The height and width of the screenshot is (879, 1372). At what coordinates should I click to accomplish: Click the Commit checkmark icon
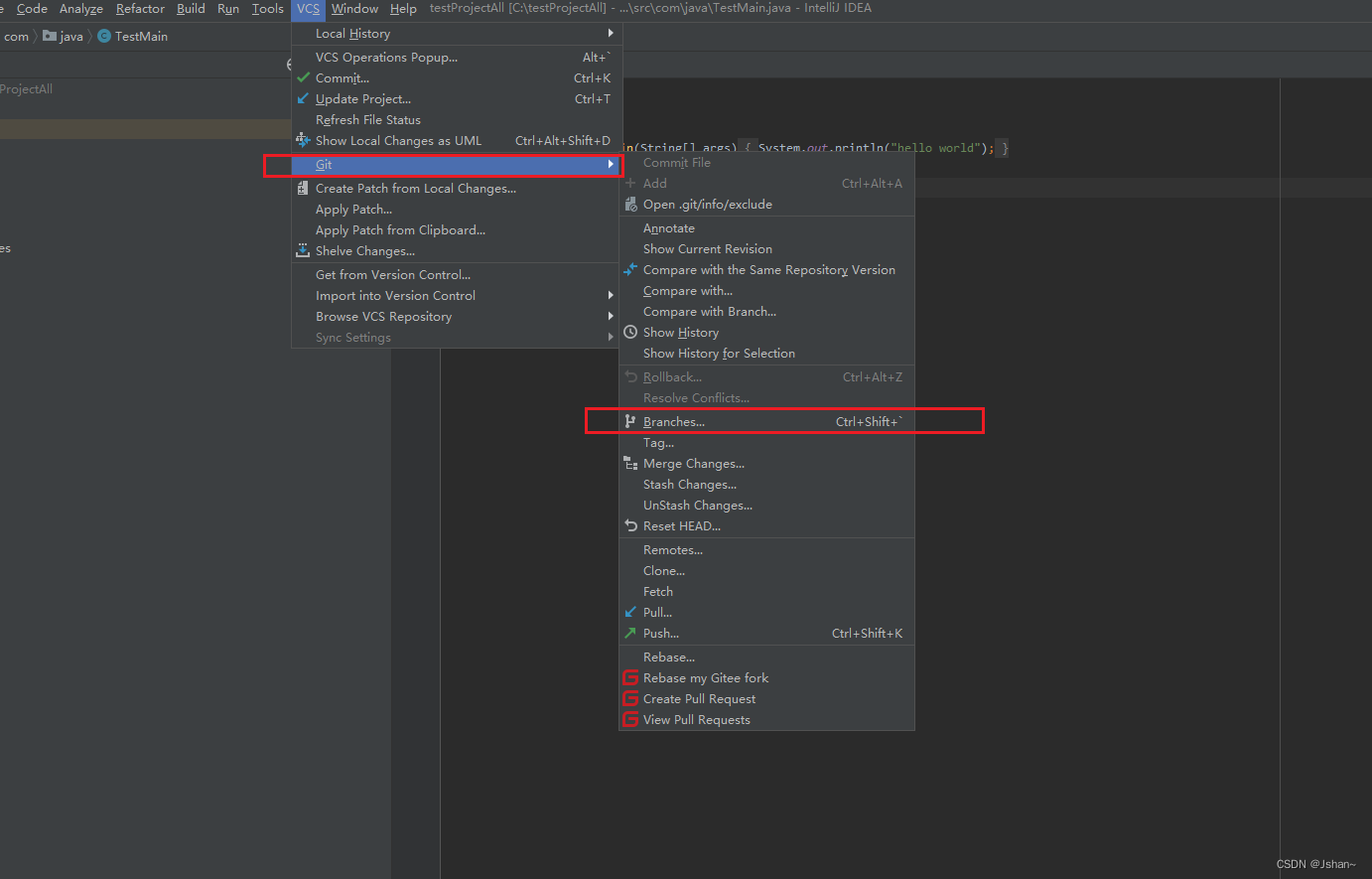coord(304,77)
